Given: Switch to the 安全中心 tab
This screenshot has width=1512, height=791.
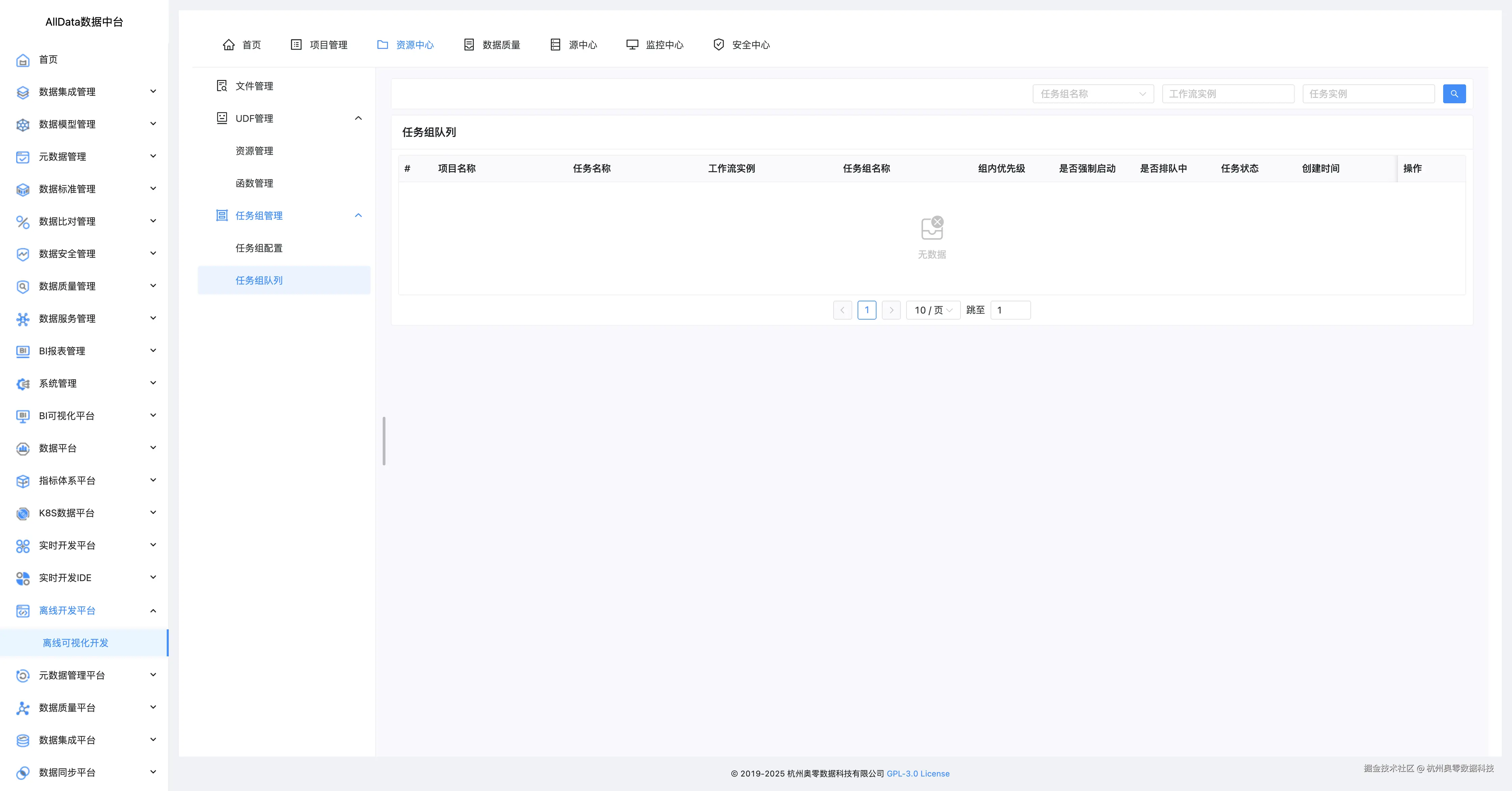Looking at the screenshot, I should (741, 45).
